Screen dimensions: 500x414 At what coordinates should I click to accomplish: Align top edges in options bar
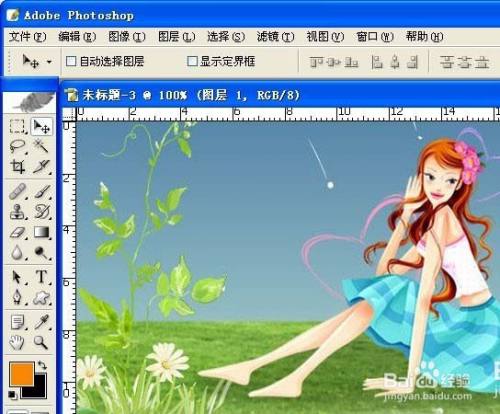(315, 62)
